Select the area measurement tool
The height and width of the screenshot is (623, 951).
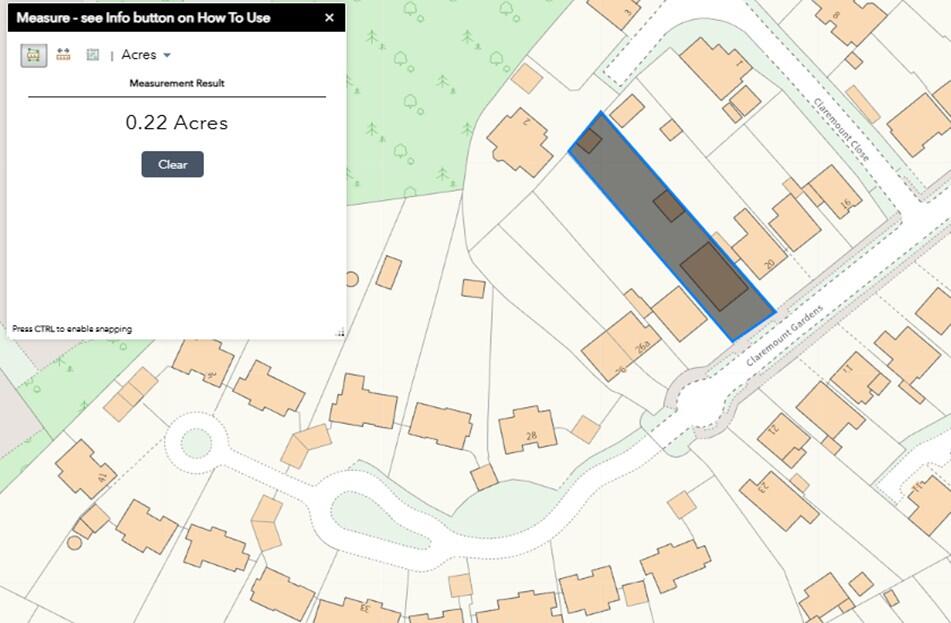point(34,55)
